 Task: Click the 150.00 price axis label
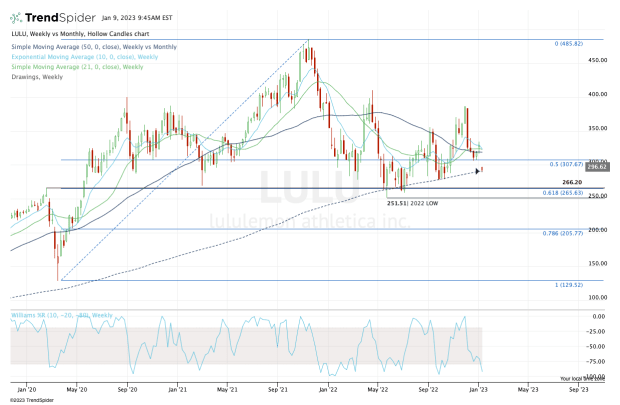(597, 263)
